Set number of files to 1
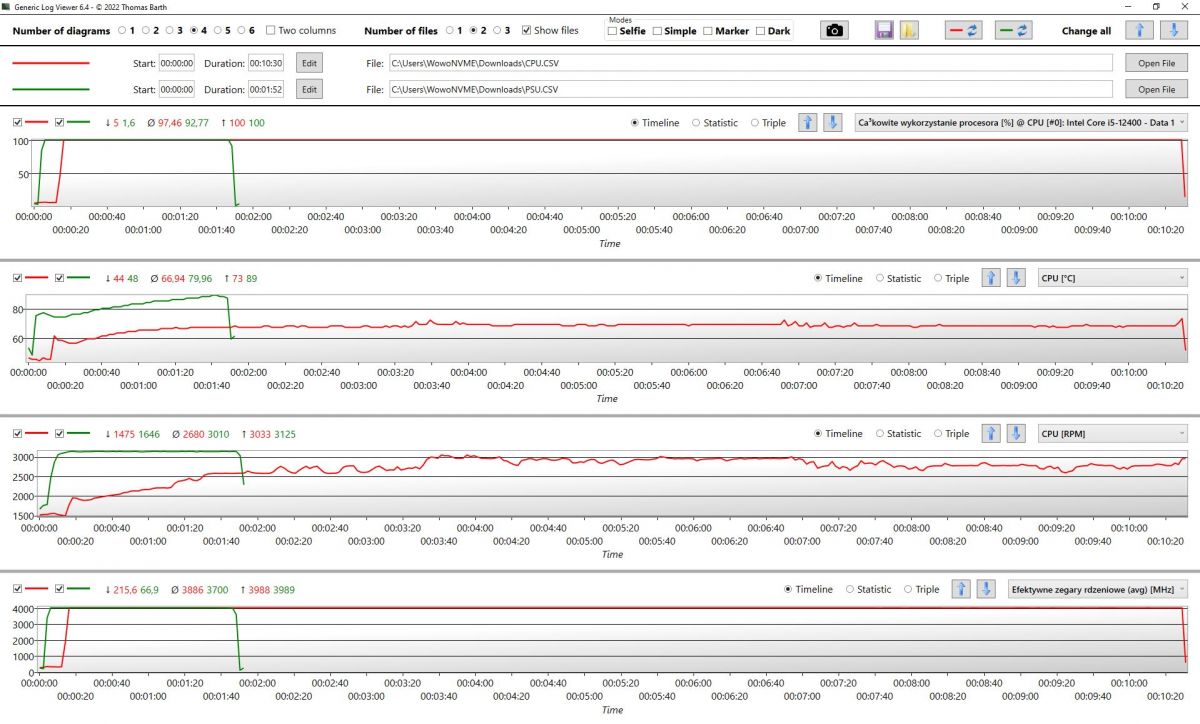This screenshot has height=724, width=1200. [449, 30]
